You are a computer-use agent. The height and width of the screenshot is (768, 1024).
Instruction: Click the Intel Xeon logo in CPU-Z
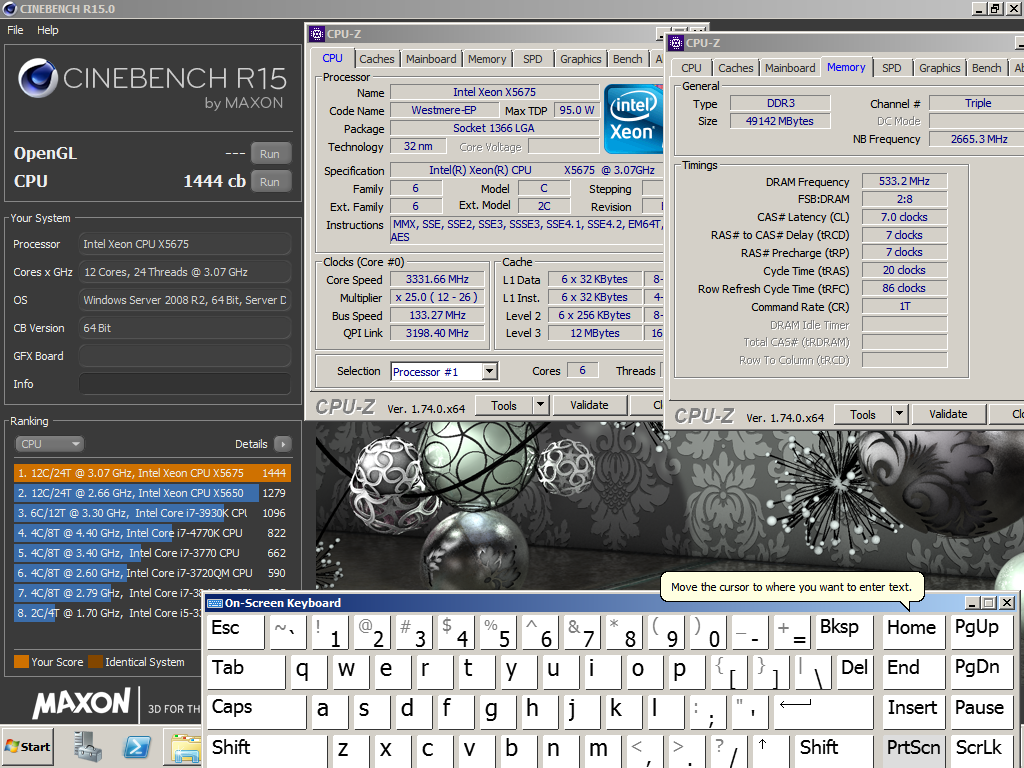click(632, 118)
